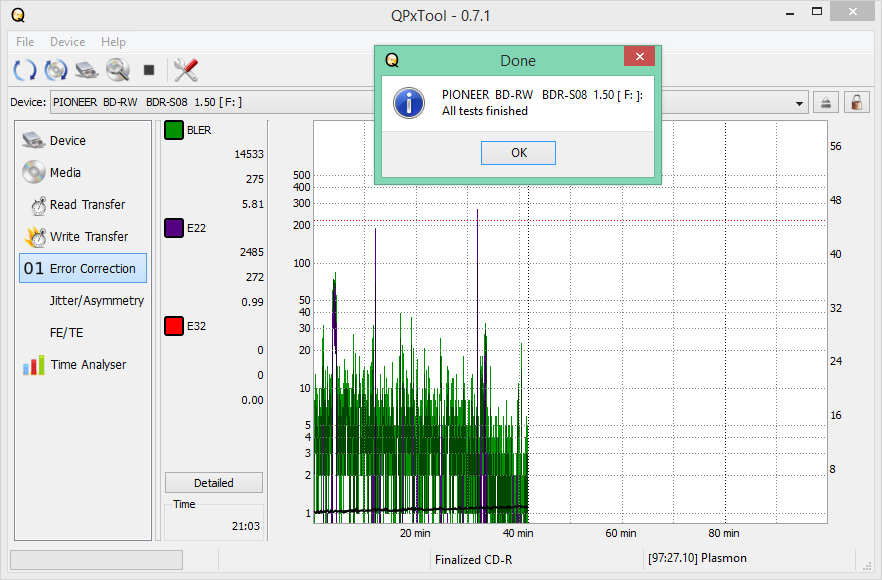This screenshot has width=882, height=580.
Task: Expand the Device selection dropdown arrow
Action: (x=799, y=104)
